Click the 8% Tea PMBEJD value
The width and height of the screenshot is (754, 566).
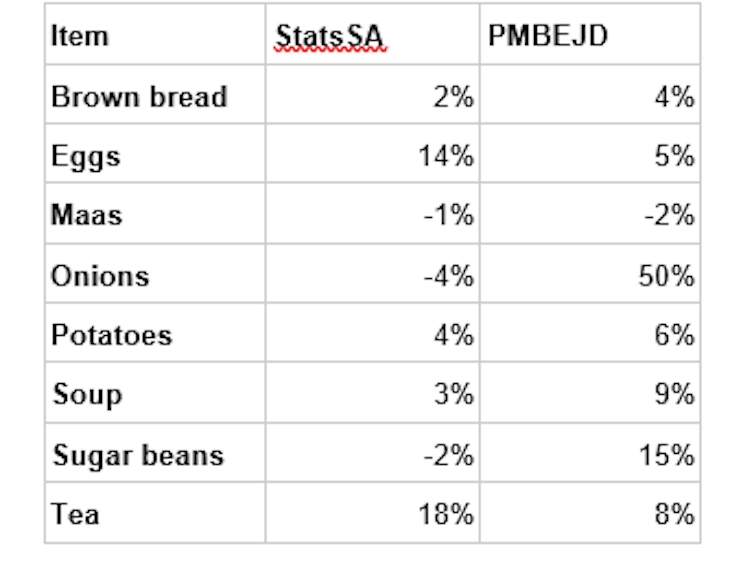pyautogui.click(x=676, y=514)
